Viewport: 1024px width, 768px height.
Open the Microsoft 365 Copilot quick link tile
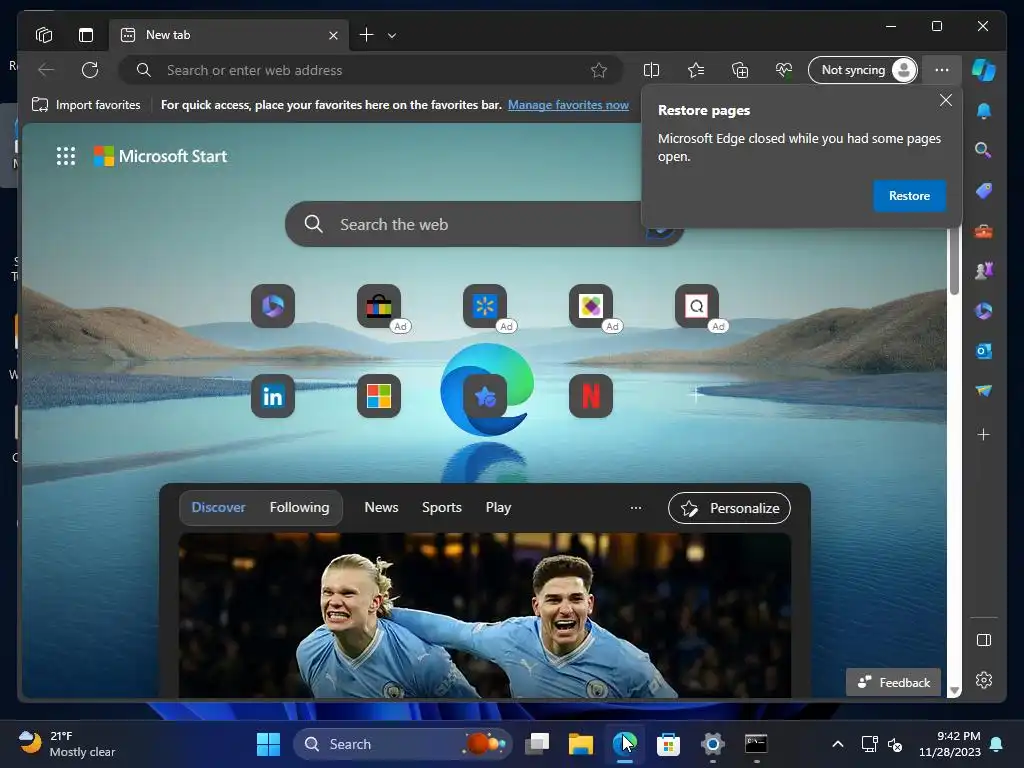pyautogui.click(x=273, y=306)
